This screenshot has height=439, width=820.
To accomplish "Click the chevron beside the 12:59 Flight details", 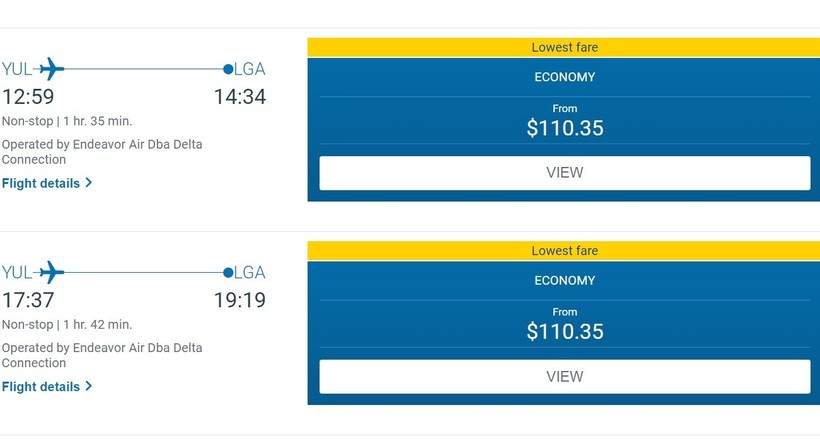I will tap(89, 183).
